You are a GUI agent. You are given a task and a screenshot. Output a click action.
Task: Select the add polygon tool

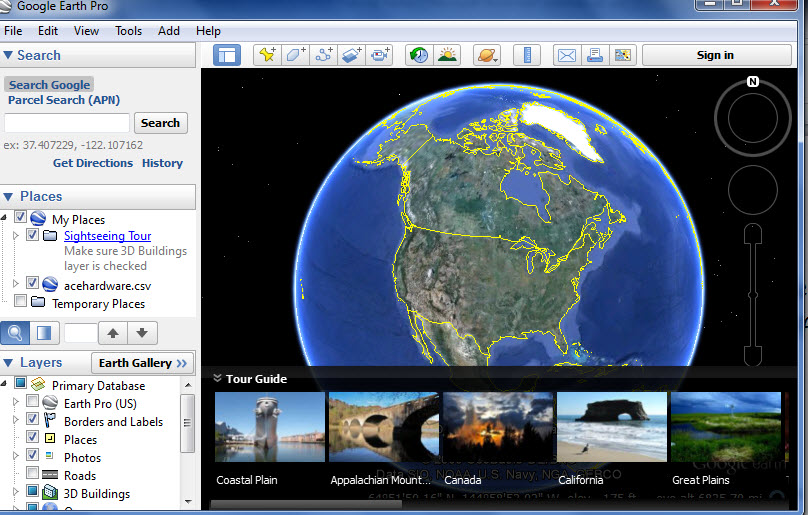tap(295, 55)
